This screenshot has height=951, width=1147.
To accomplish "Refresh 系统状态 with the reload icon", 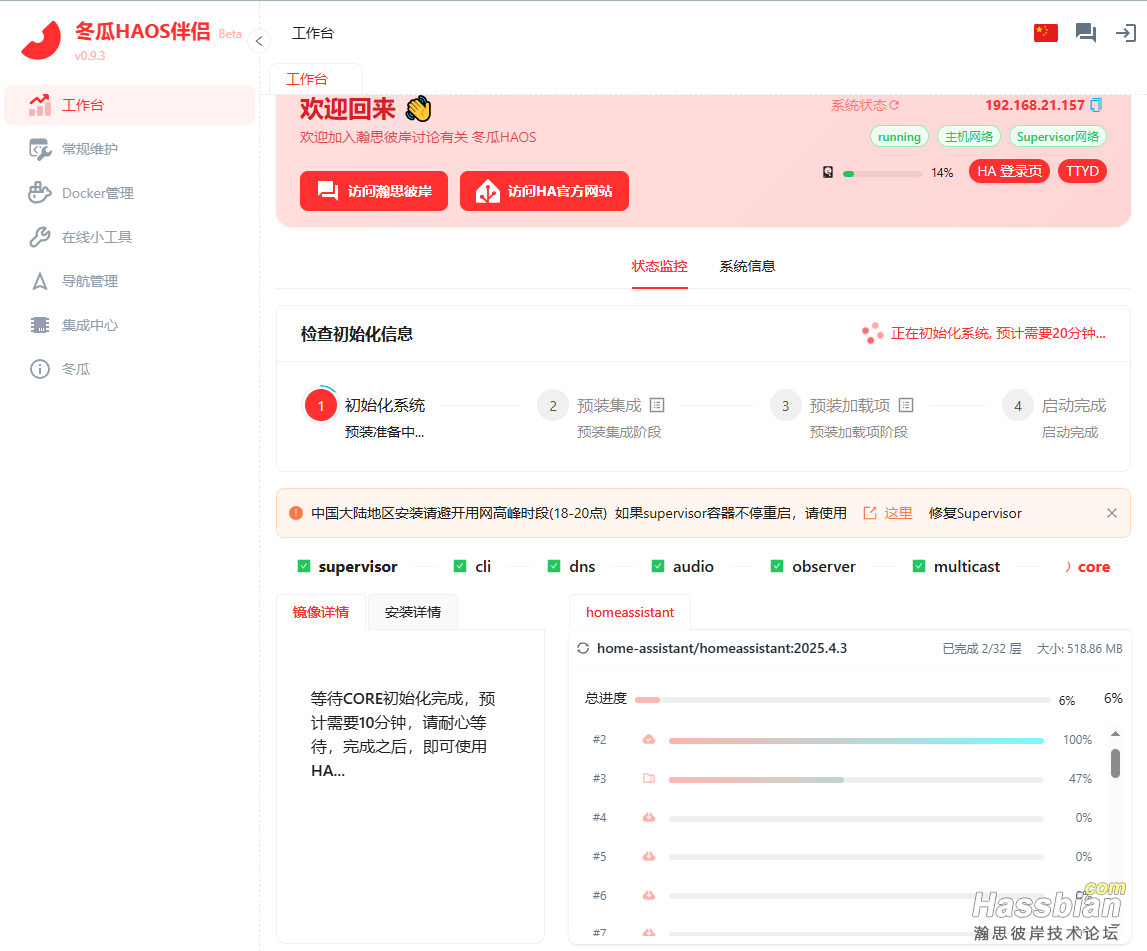I will (894, 105).
